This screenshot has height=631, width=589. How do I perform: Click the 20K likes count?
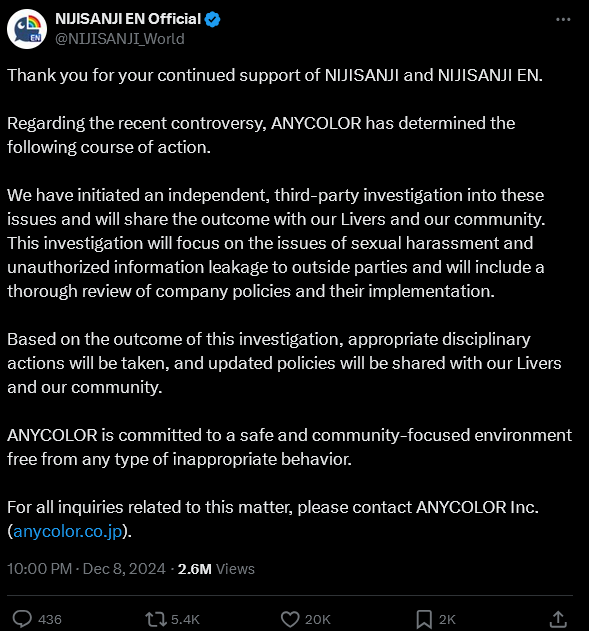coord(318,619)
